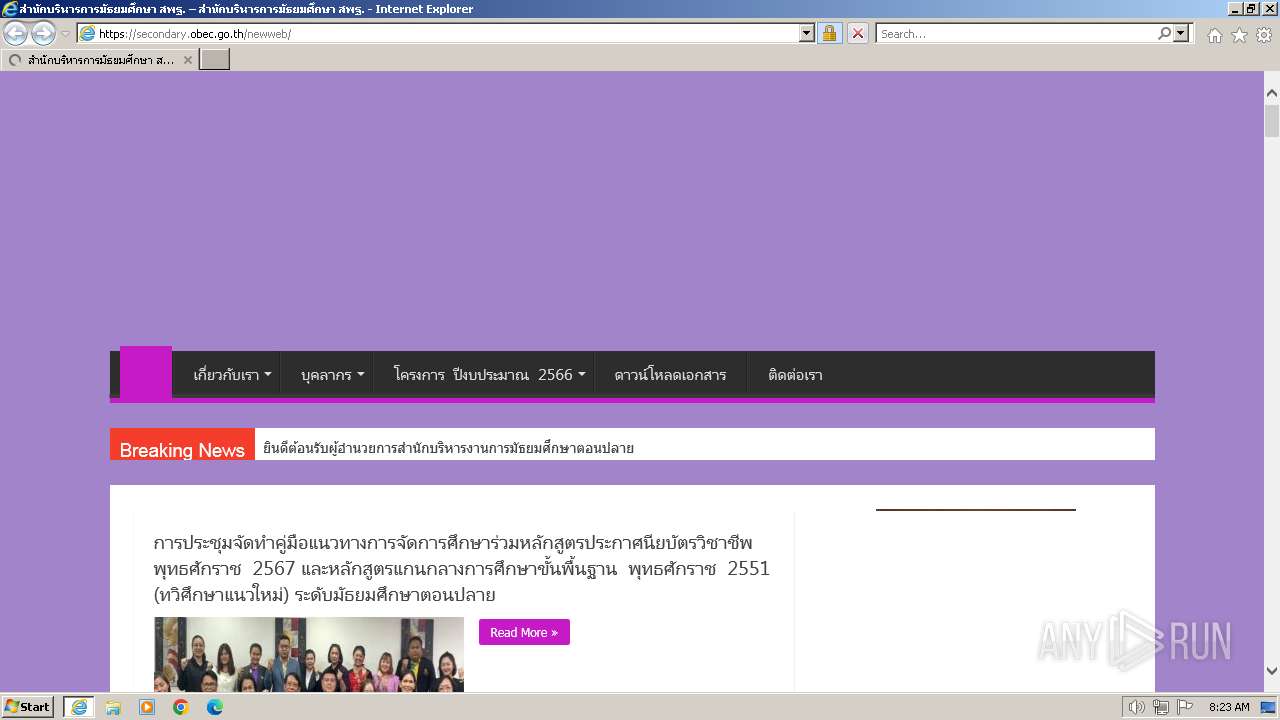
Task: Click the network tray icon
Action: point(1161,707)
